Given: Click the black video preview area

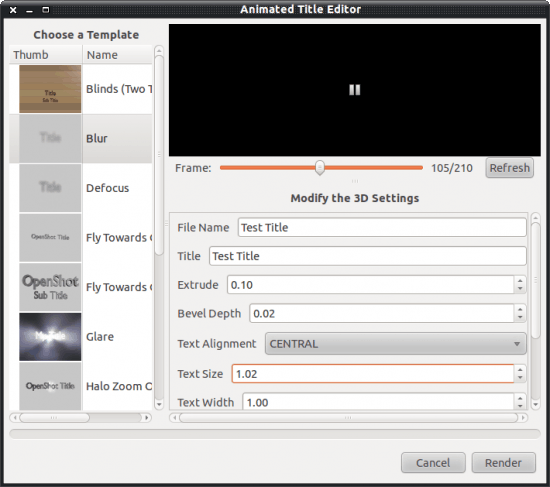Looking at the screenshot, I should point(355,90).
